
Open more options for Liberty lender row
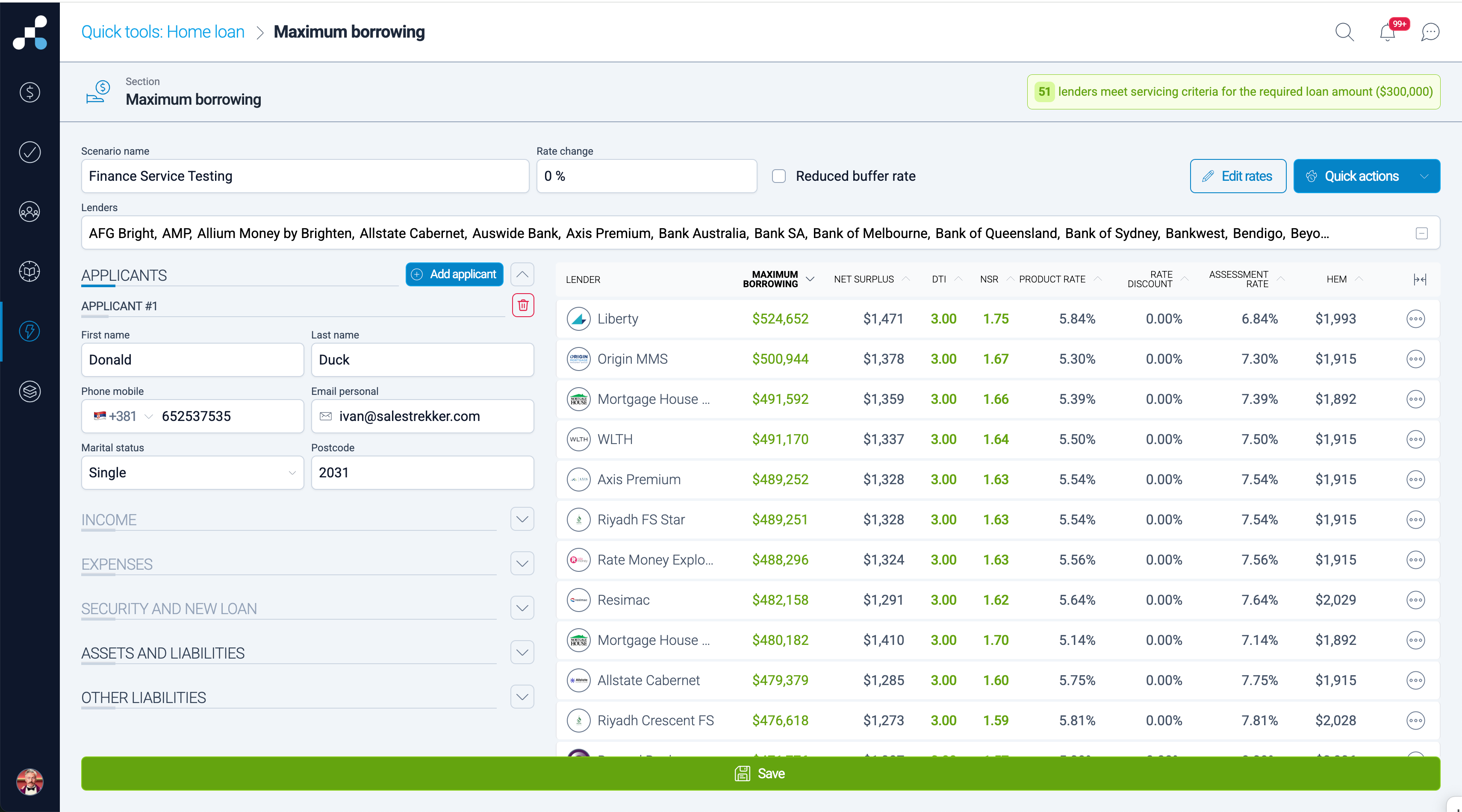(x=1415, y=319)
